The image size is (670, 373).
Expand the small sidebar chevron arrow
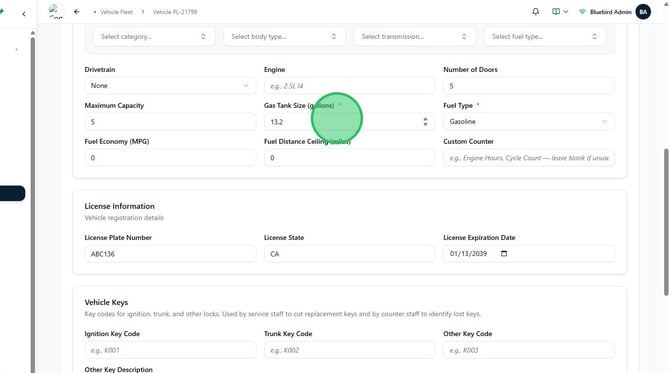pyautogui.click(x=16, y=50)
